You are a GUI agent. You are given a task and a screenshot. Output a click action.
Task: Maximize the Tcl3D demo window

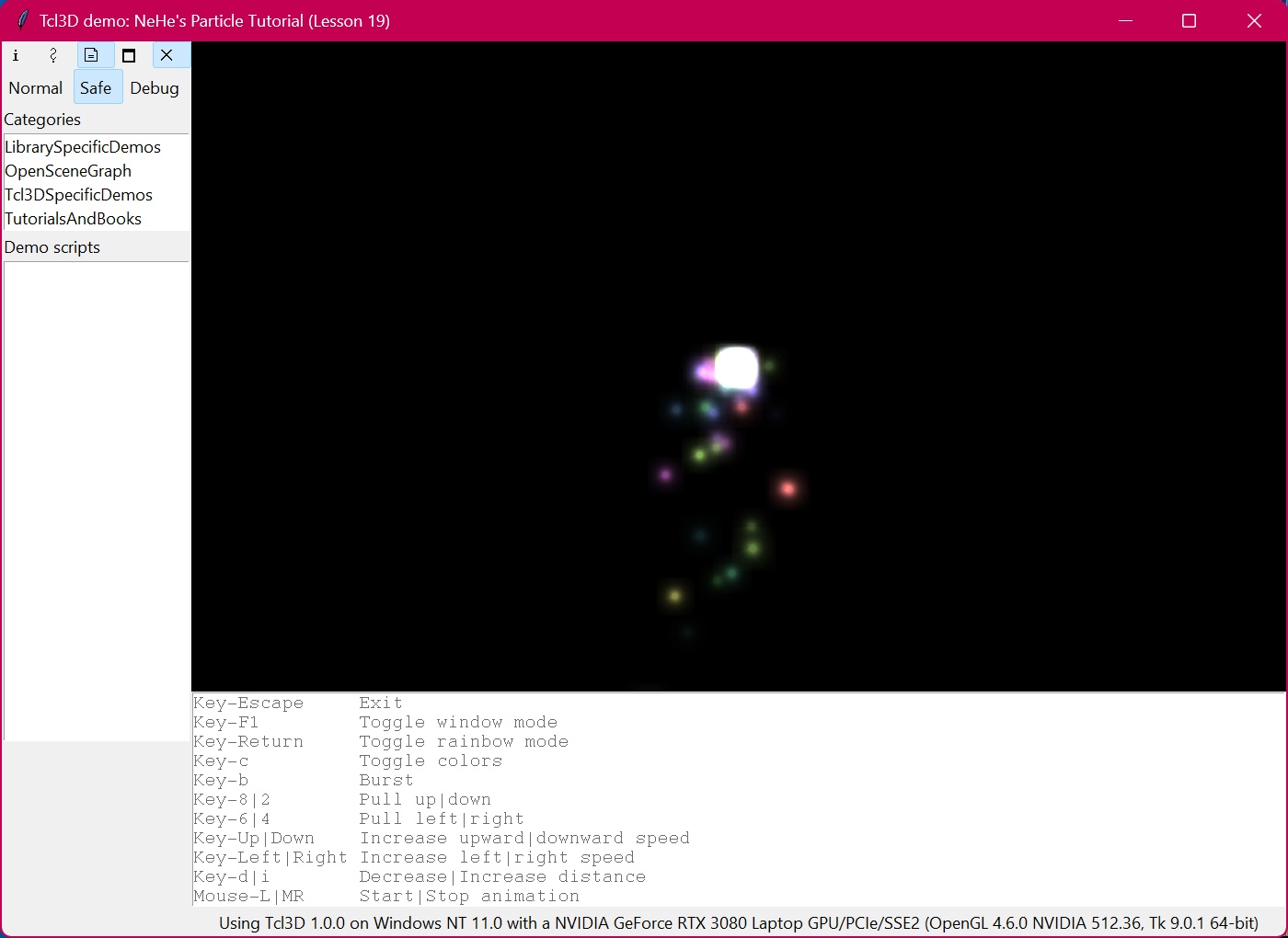click(1189, 20)
